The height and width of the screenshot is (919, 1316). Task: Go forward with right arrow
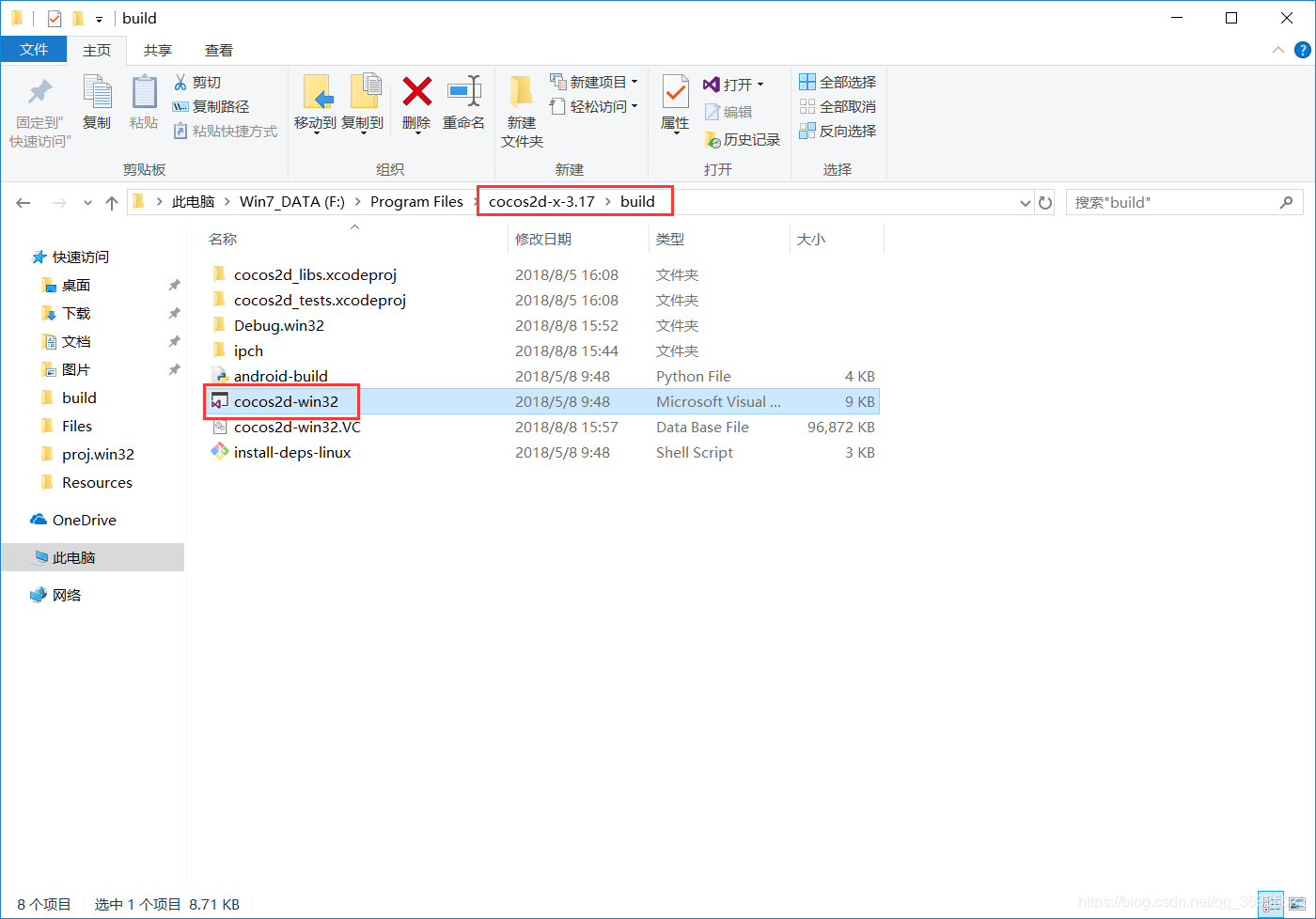tap(59, 202)
